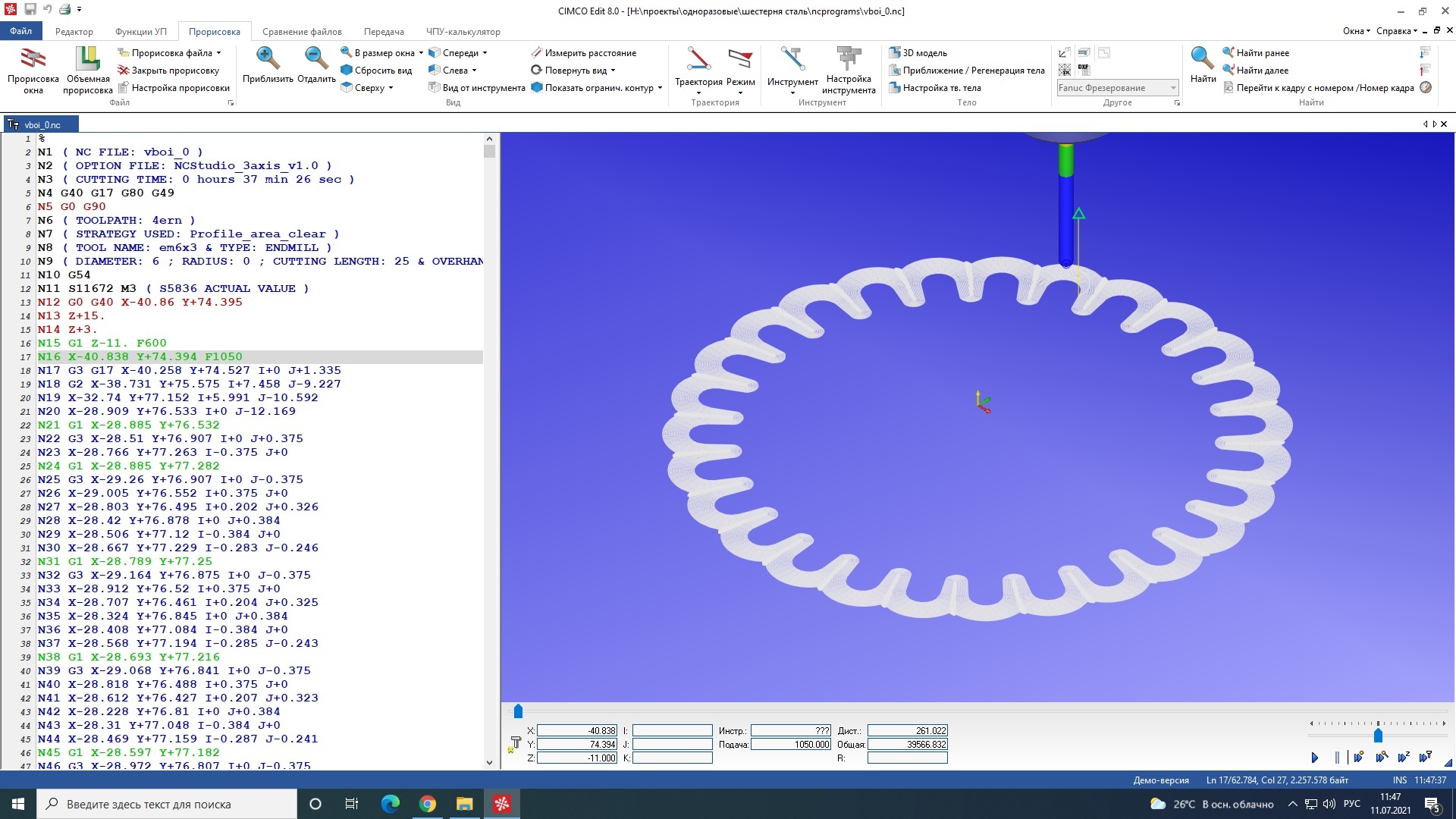Viewport: 1456px width, 819px height.
Task: Switch to Сравнение файлов tab
Action: (302, 32)
